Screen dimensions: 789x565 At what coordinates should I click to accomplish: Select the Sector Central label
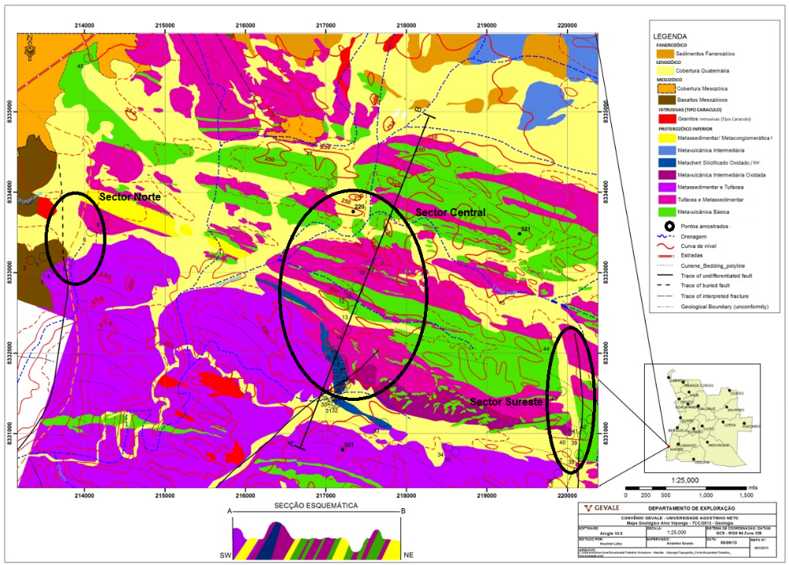449,213
